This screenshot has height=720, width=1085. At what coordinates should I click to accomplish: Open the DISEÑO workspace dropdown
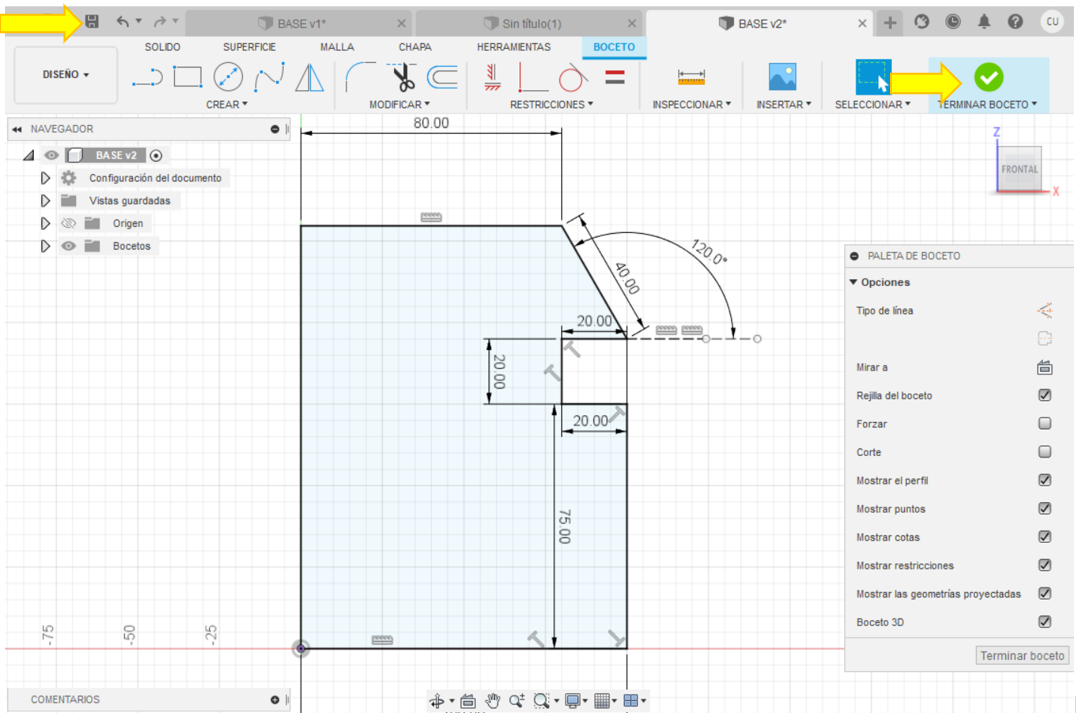point(66,75)
